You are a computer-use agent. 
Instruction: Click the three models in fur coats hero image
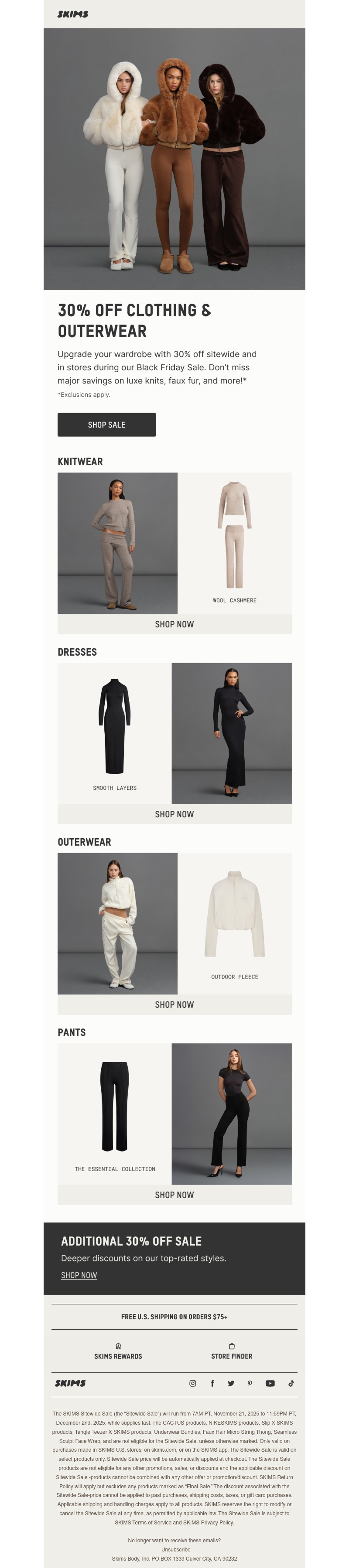click(174, 158)
